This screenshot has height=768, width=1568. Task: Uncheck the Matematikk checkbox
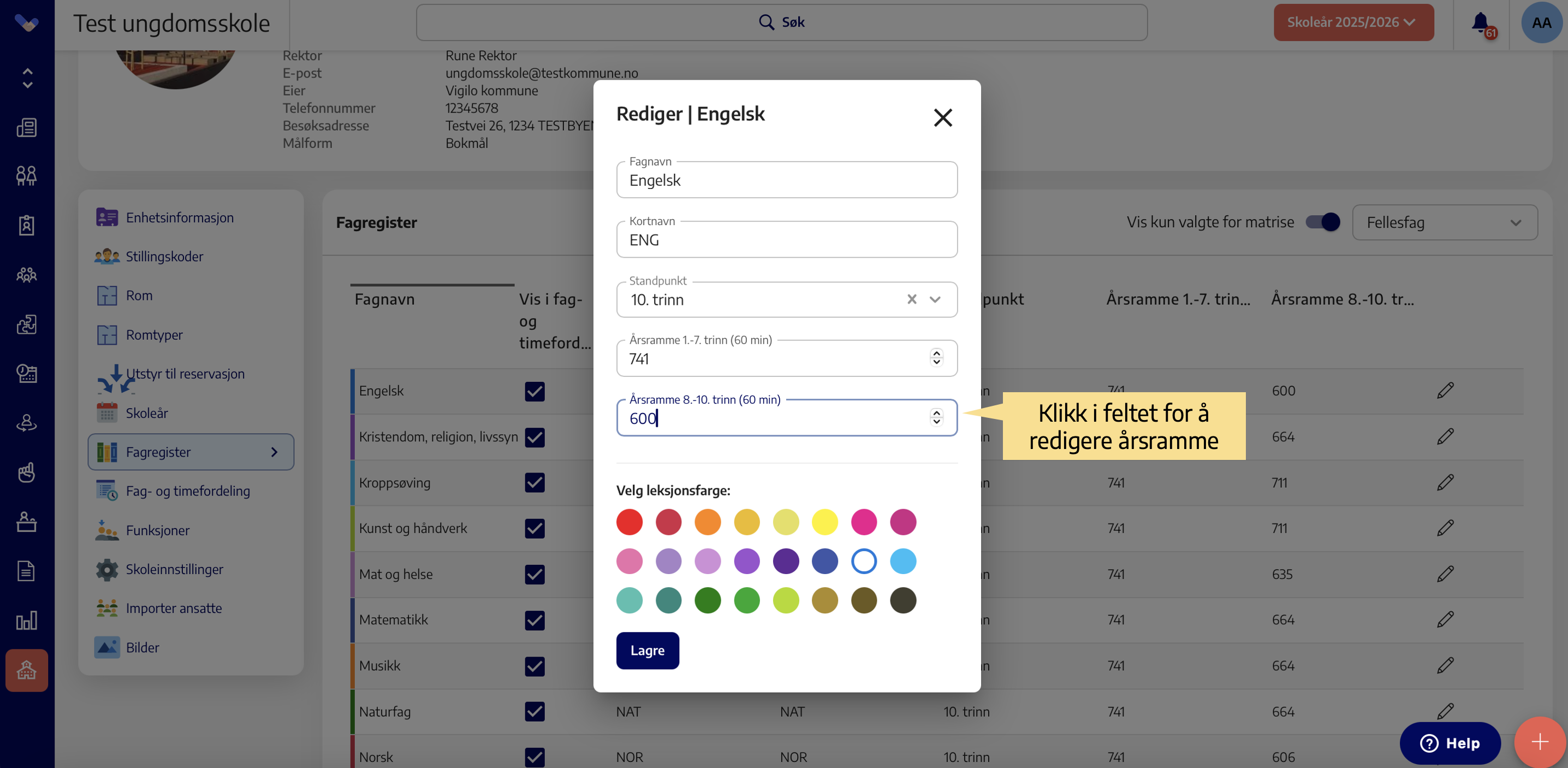click(x=534, y=620)
